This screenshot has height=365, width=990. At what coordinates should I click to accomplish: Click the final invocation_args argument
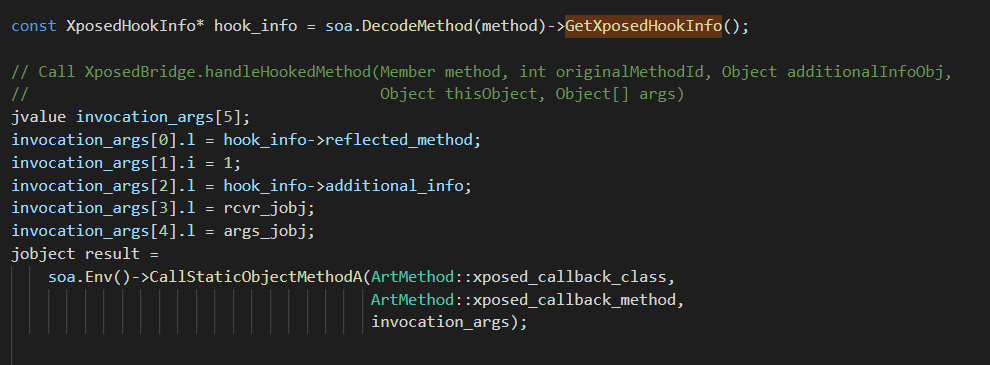point(440,322)
